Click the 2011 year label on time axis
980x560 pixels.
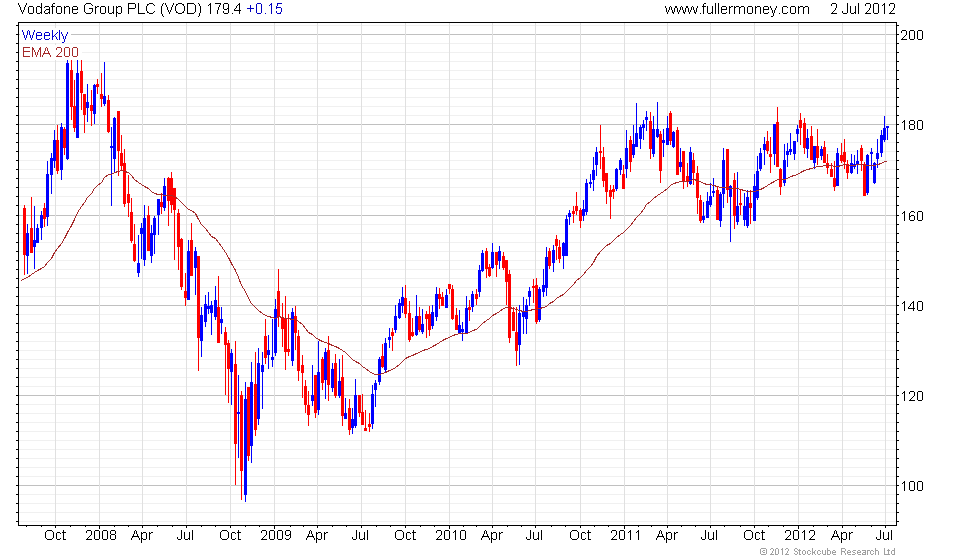(626, 535)
